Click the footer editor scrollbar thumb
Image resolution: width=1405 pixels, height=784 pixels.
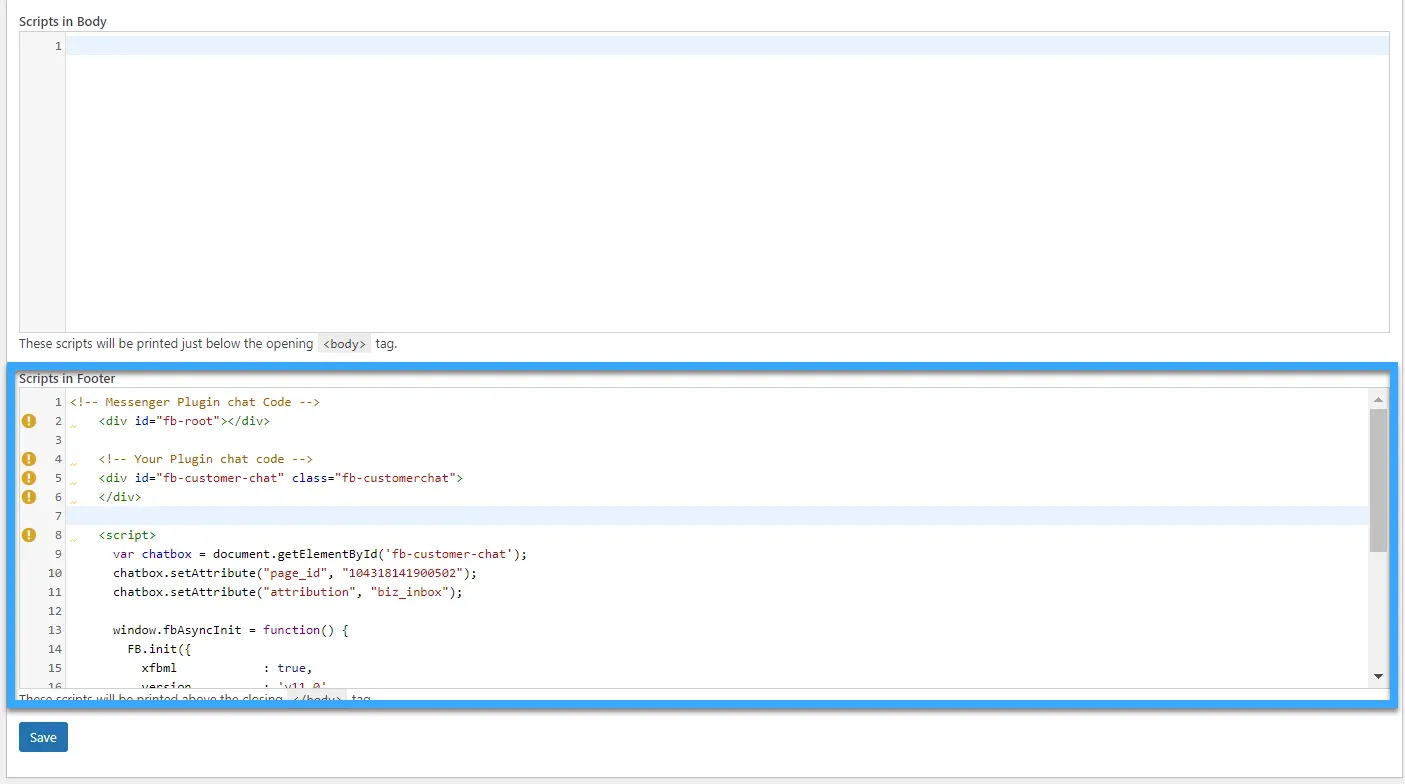pos(1378,480)
